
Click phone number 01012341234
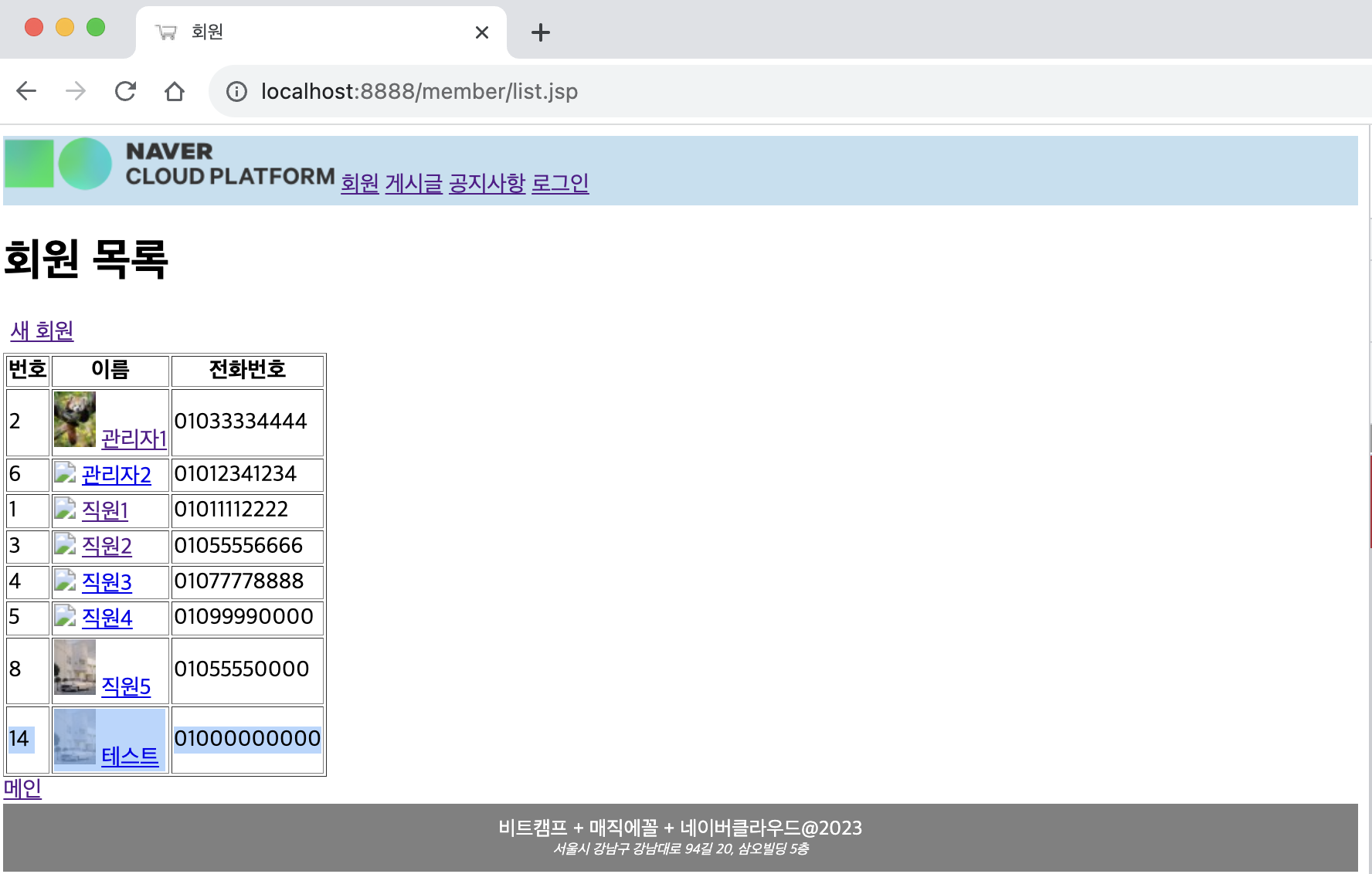(x=235, y=473)
